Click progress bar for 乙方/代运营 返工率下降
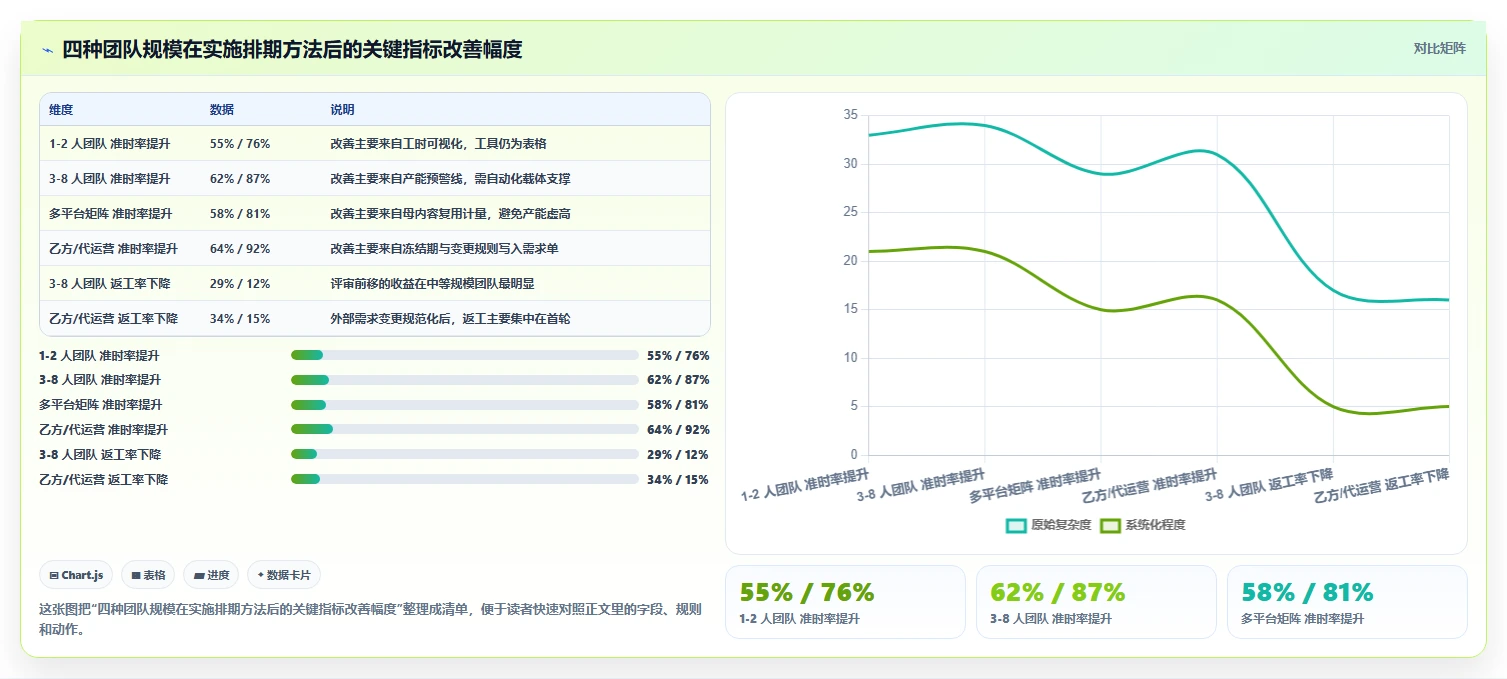The image size is (1507, 679). point(464,479)
